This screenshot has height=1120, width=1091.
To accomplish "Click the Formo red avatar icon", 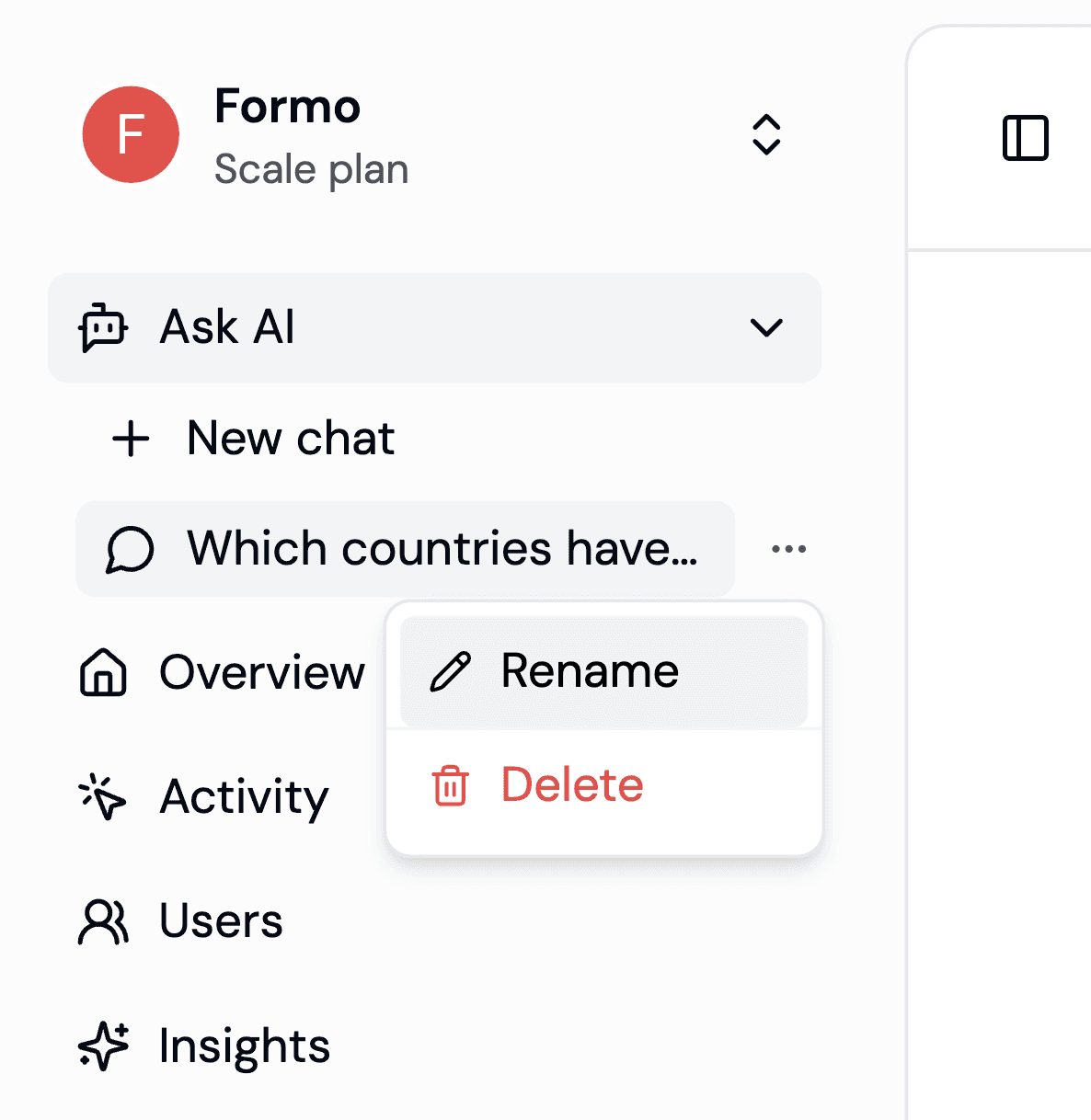I will pyautogui.click(x=131, y=135).
